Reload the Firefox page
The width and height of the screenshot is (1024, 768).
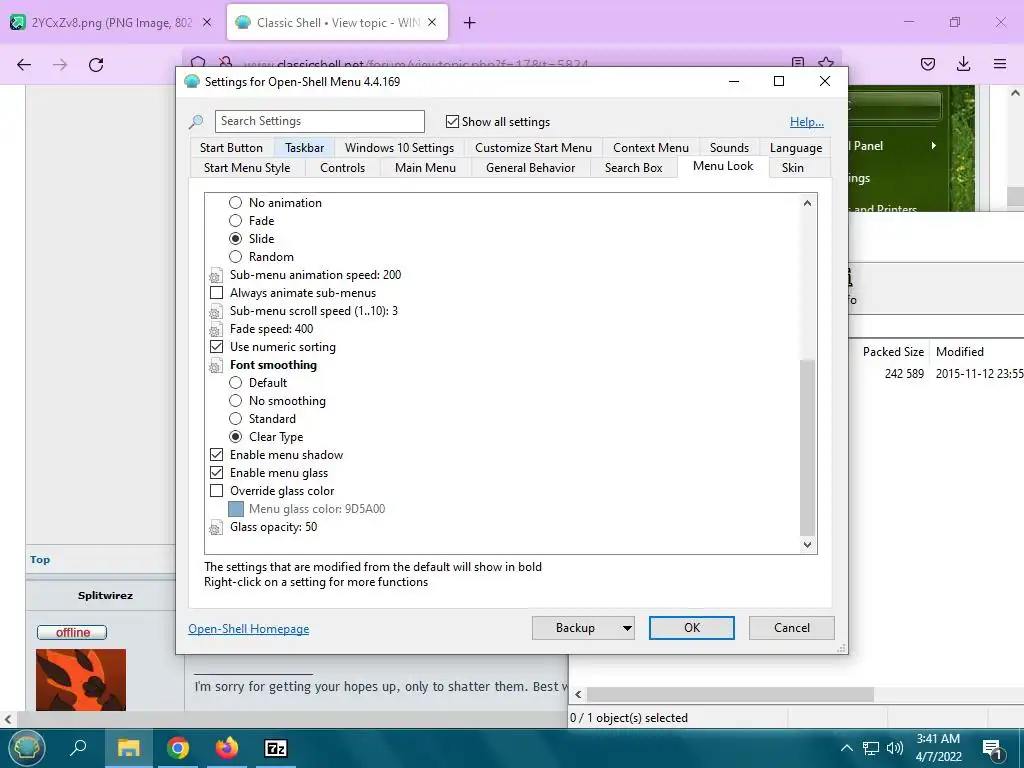(x=96, y=64)
